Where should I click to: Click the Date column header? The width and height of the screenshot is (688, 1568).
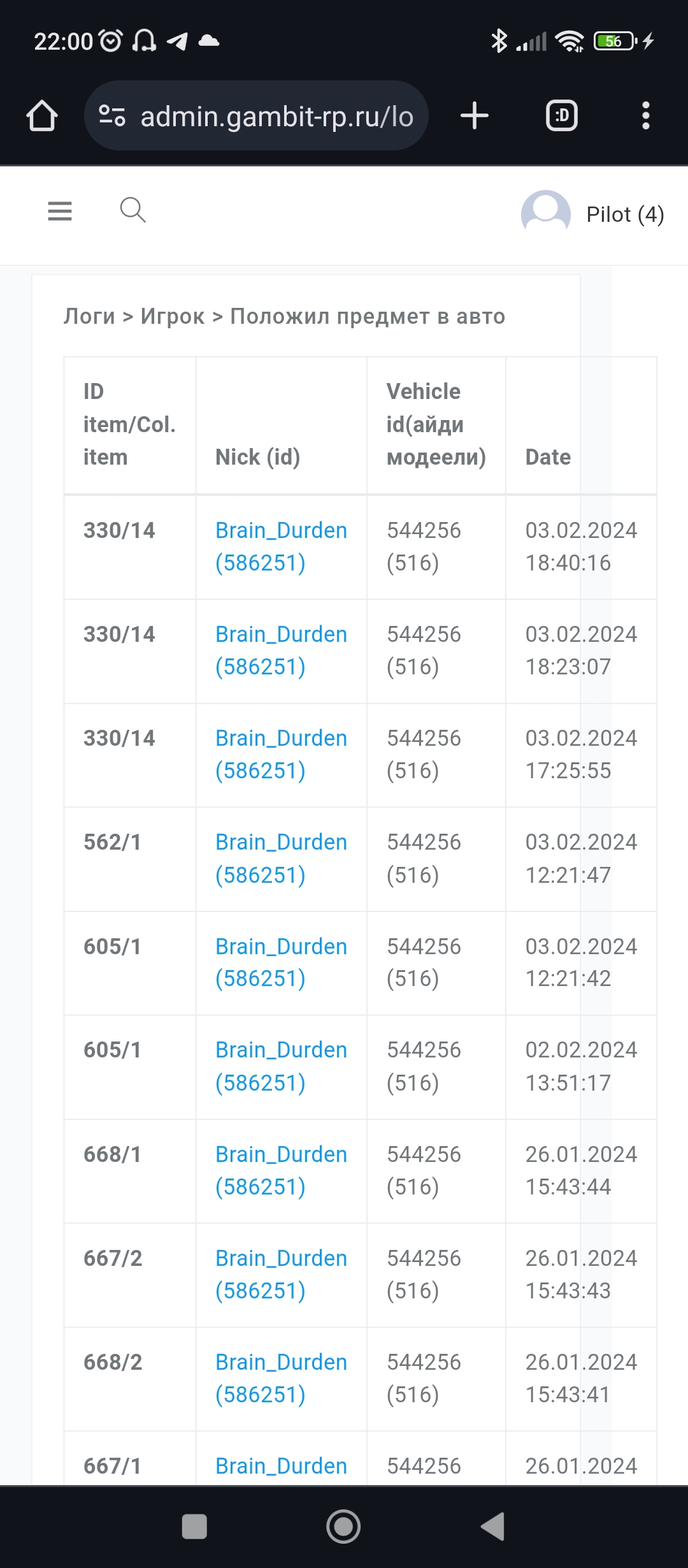[548, 457]
